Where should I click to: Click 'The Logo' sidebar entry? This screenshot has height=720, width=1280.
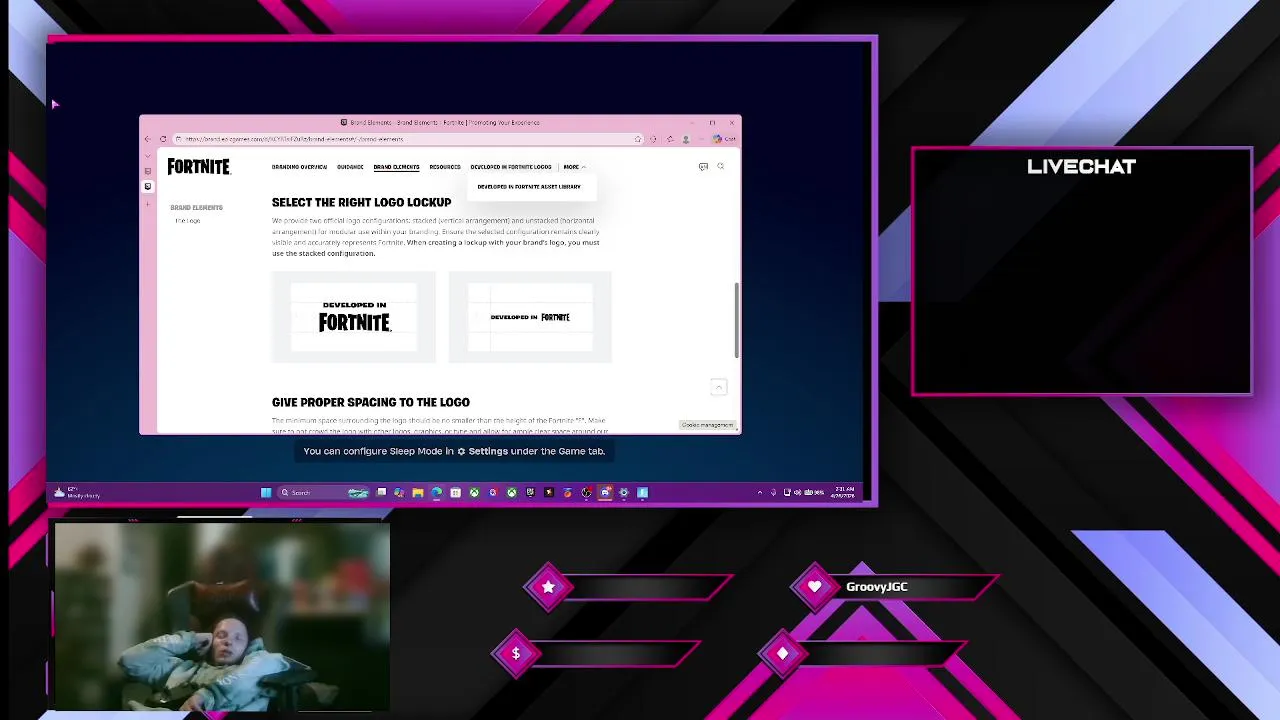[188, 220]
